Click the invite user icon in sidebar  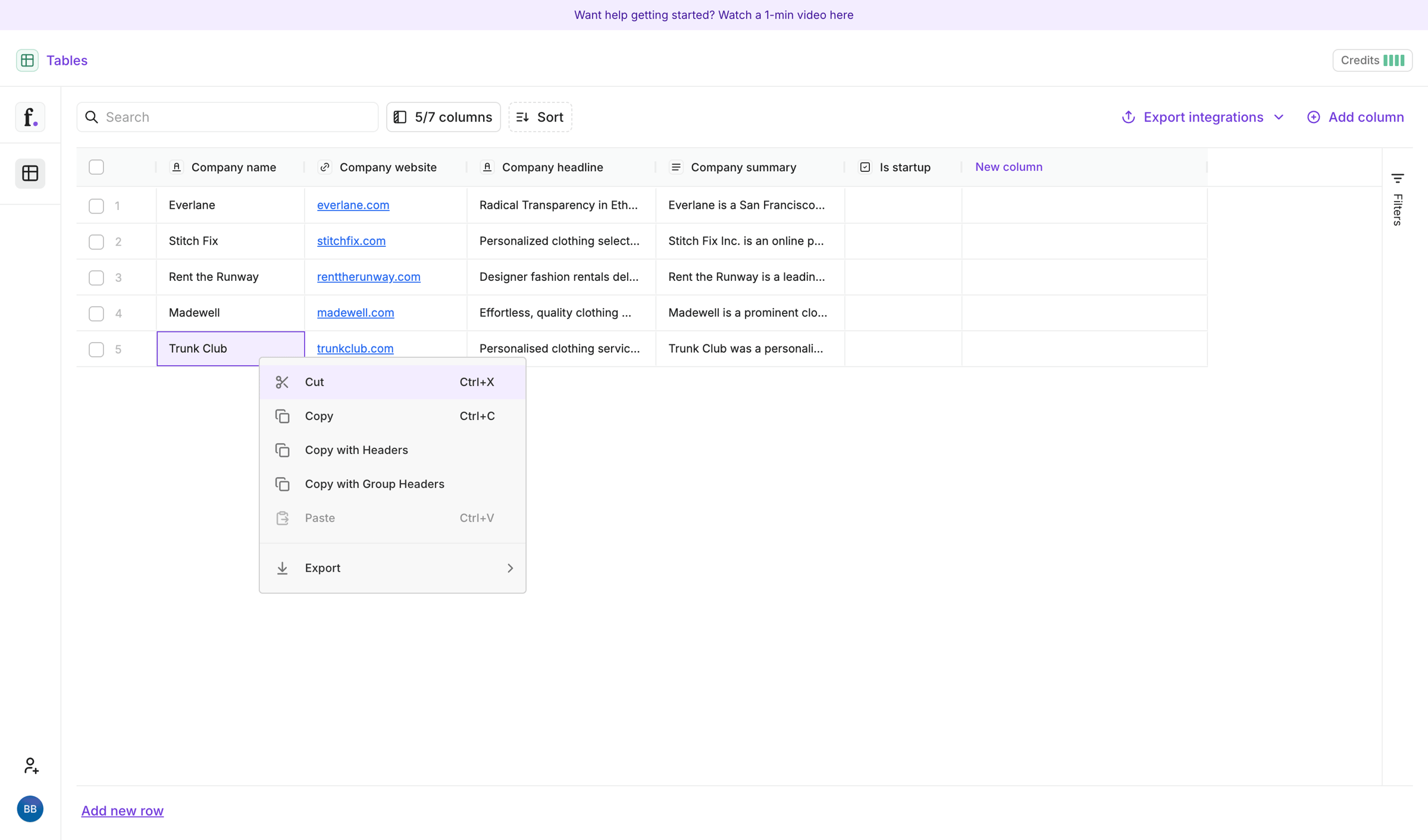31,765
